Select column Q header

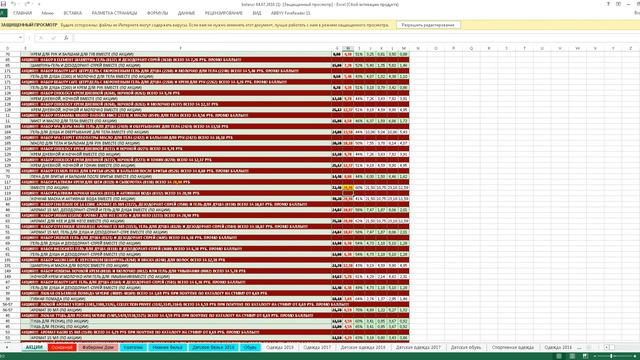(x=471, y=48)
